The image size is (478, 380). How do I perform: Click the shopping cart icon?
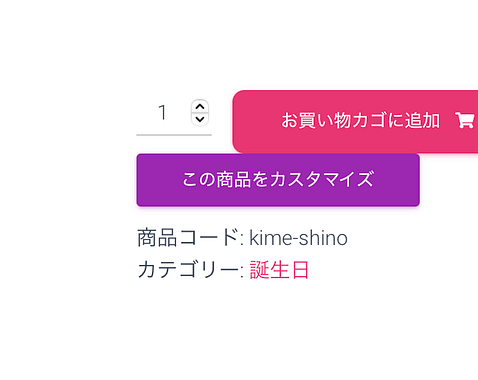pos(465,120)
